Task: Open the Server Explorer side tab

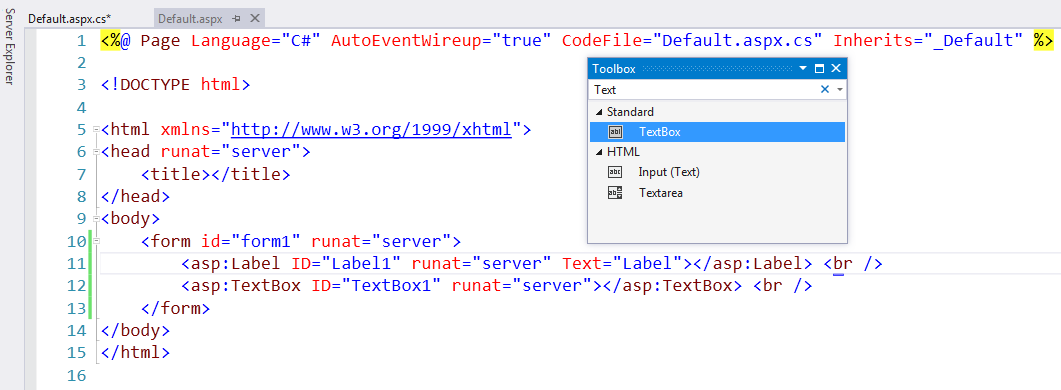Action: [x=9, y=47]
